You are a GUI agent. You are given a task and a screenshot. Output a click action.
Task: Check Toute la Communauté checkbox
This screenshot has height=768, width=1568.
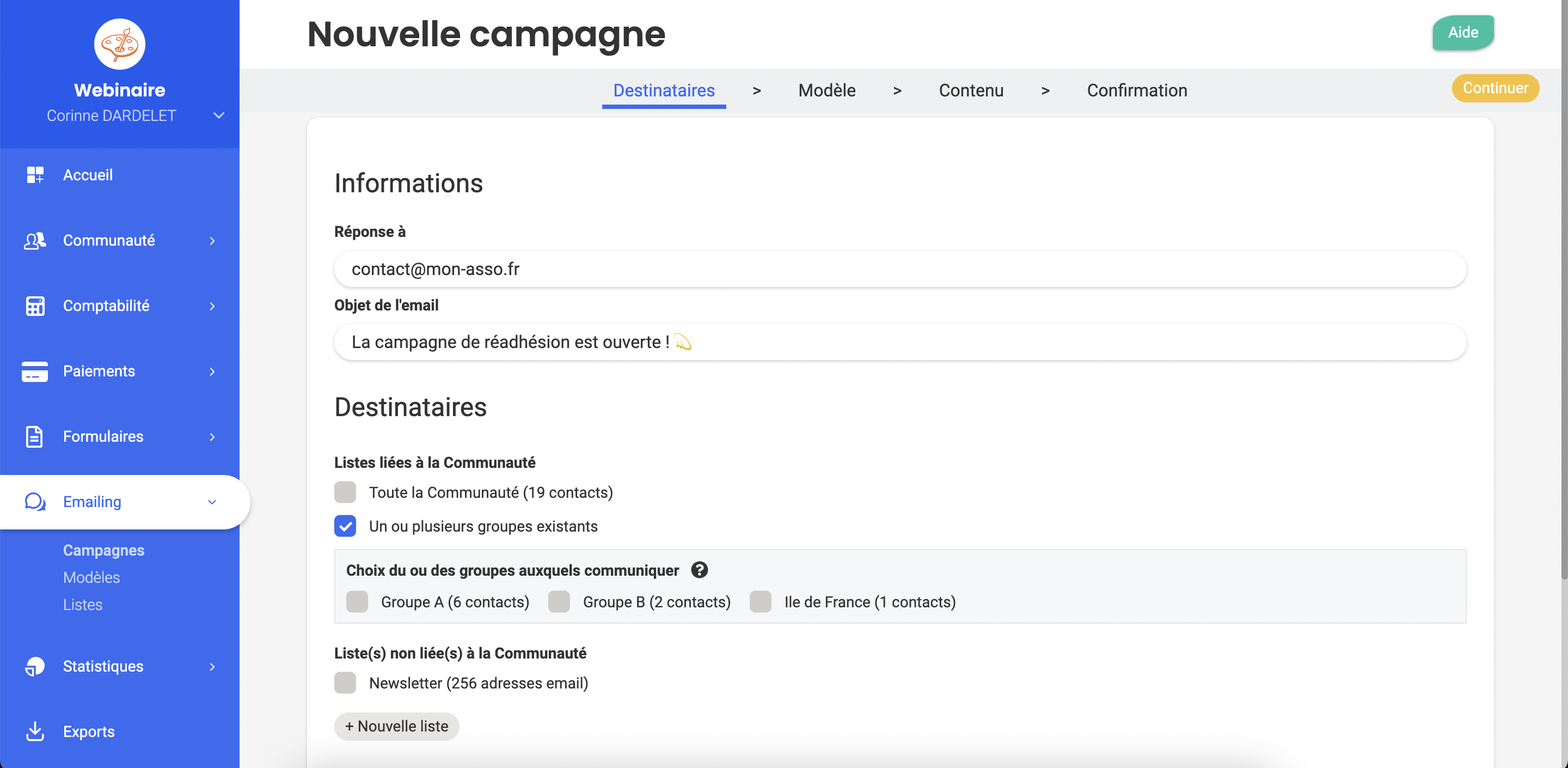pyautogui.click(x=345, y=492)
